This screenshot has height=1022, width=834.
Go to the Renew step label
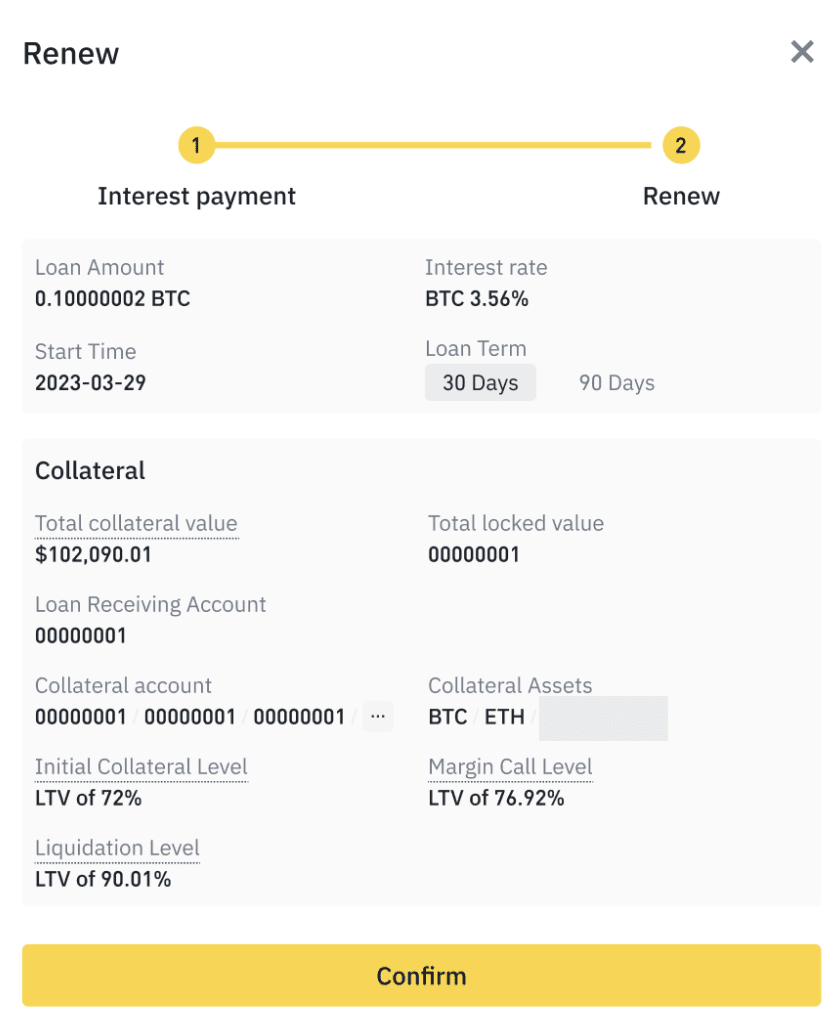(x=680, y=196)
